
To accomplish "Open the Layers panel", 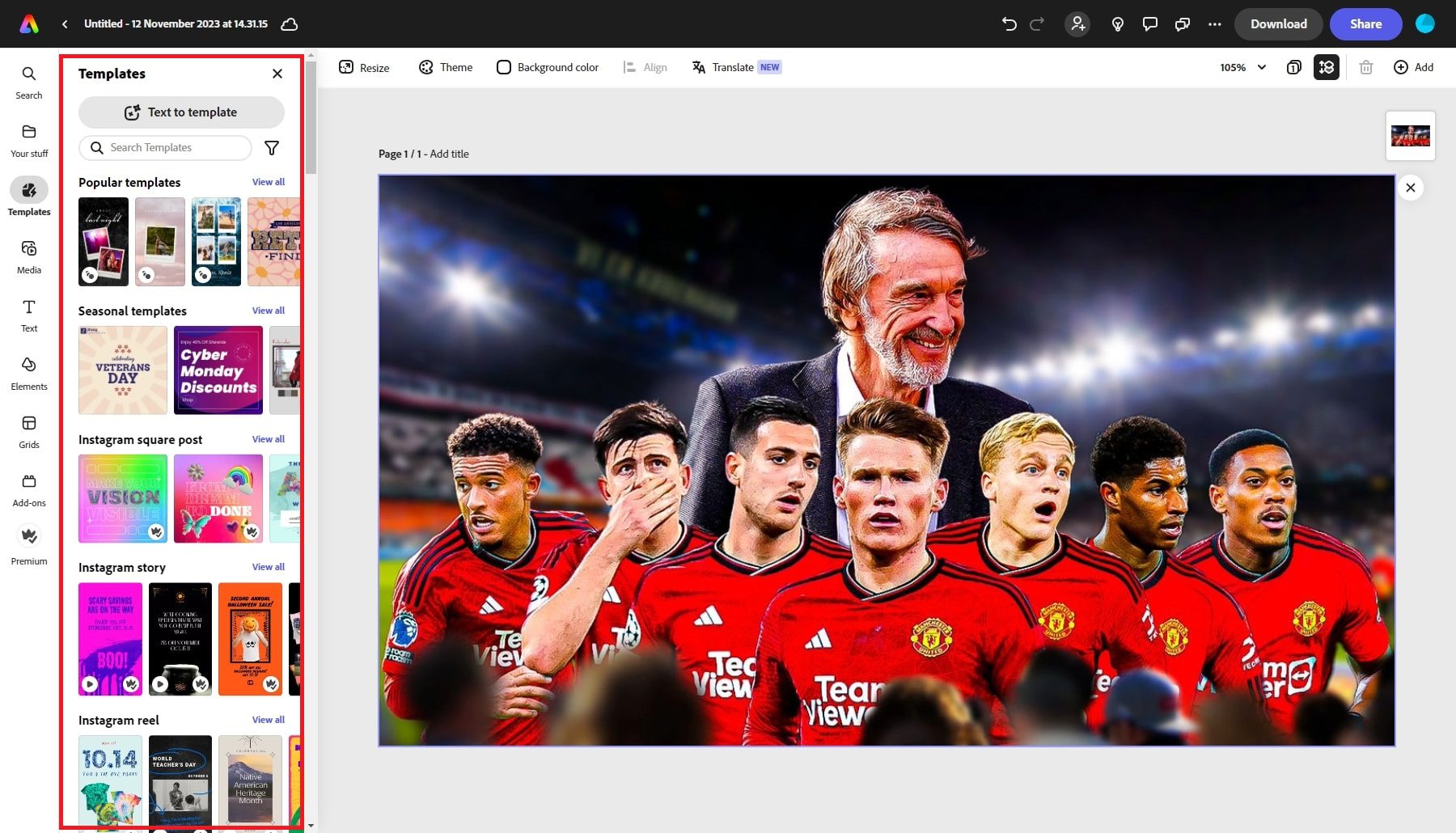I will coord(1326,67).
